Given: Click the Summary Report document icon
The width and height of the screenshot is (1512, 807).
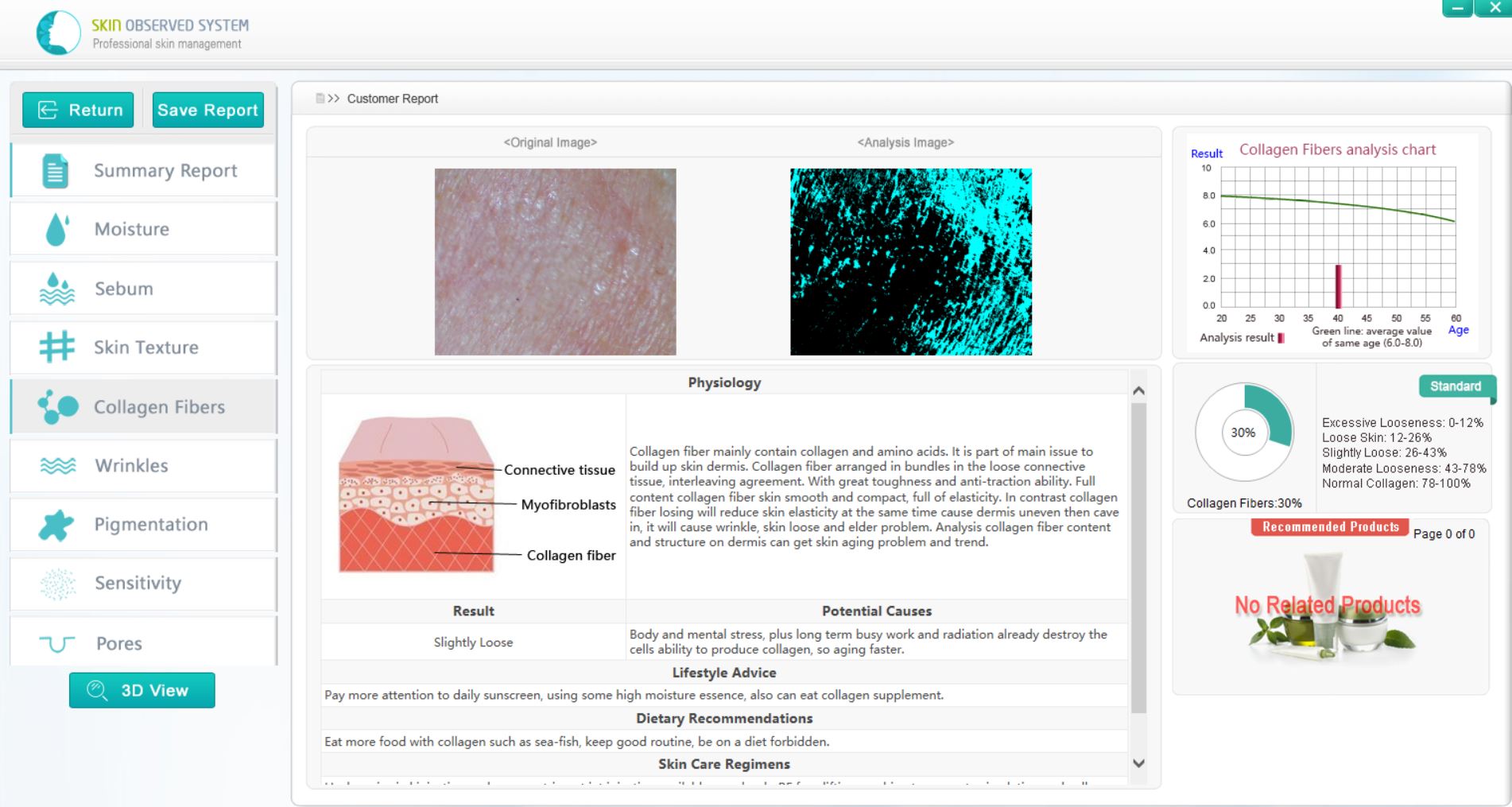Looking at the screenshot, I should (x=55, y=171).
